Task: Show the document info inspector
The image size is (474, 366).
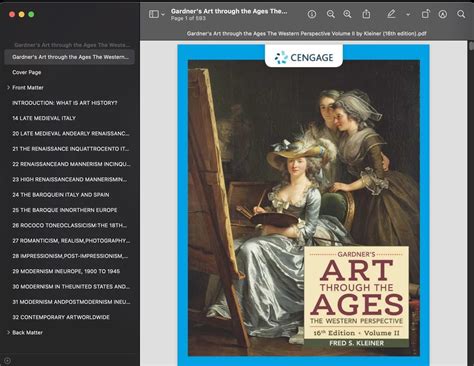Action: click(x=312, y=14)
